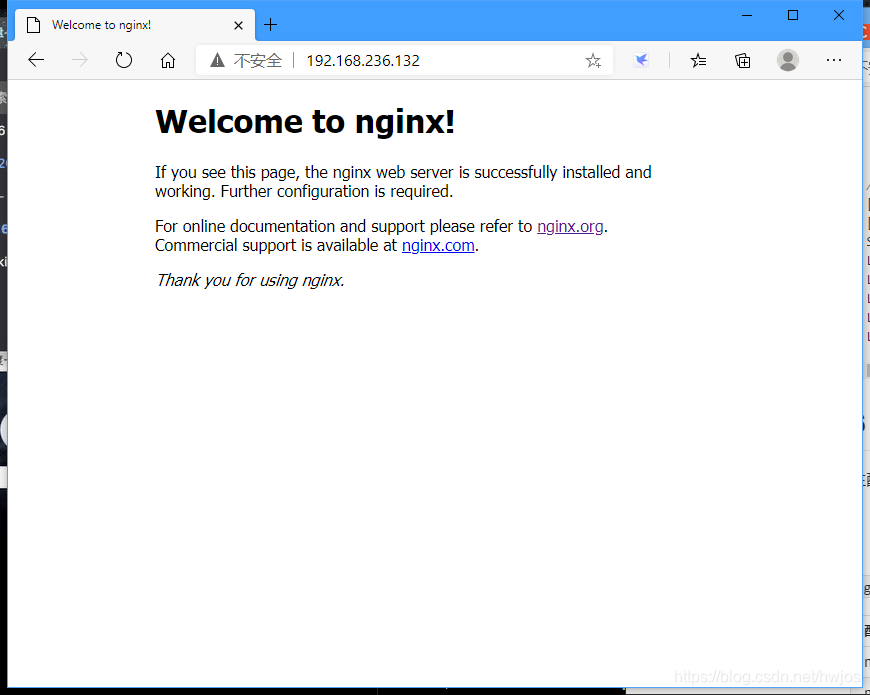Open the Settings and more menu

[833, 60]
